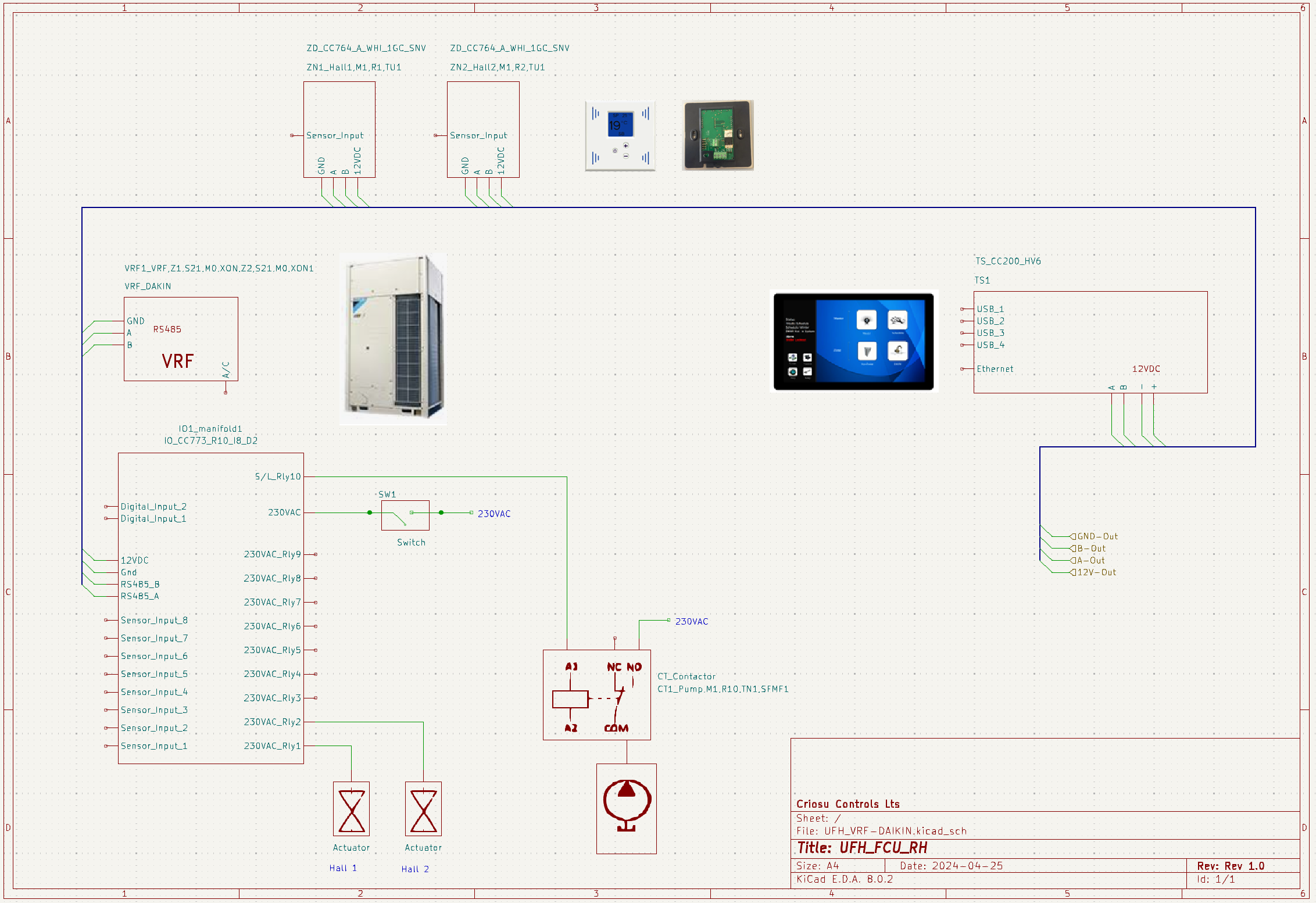Select the Hall 1 actuator valve symbol
Viewport: 1316px width, 903px height.
[x=351, y=809]
